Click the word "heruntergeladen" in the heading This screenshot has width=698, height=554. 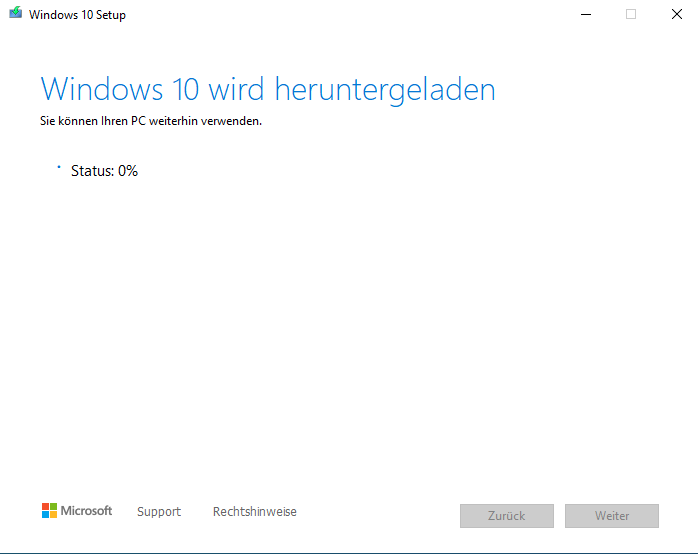[x=386, y=89]
